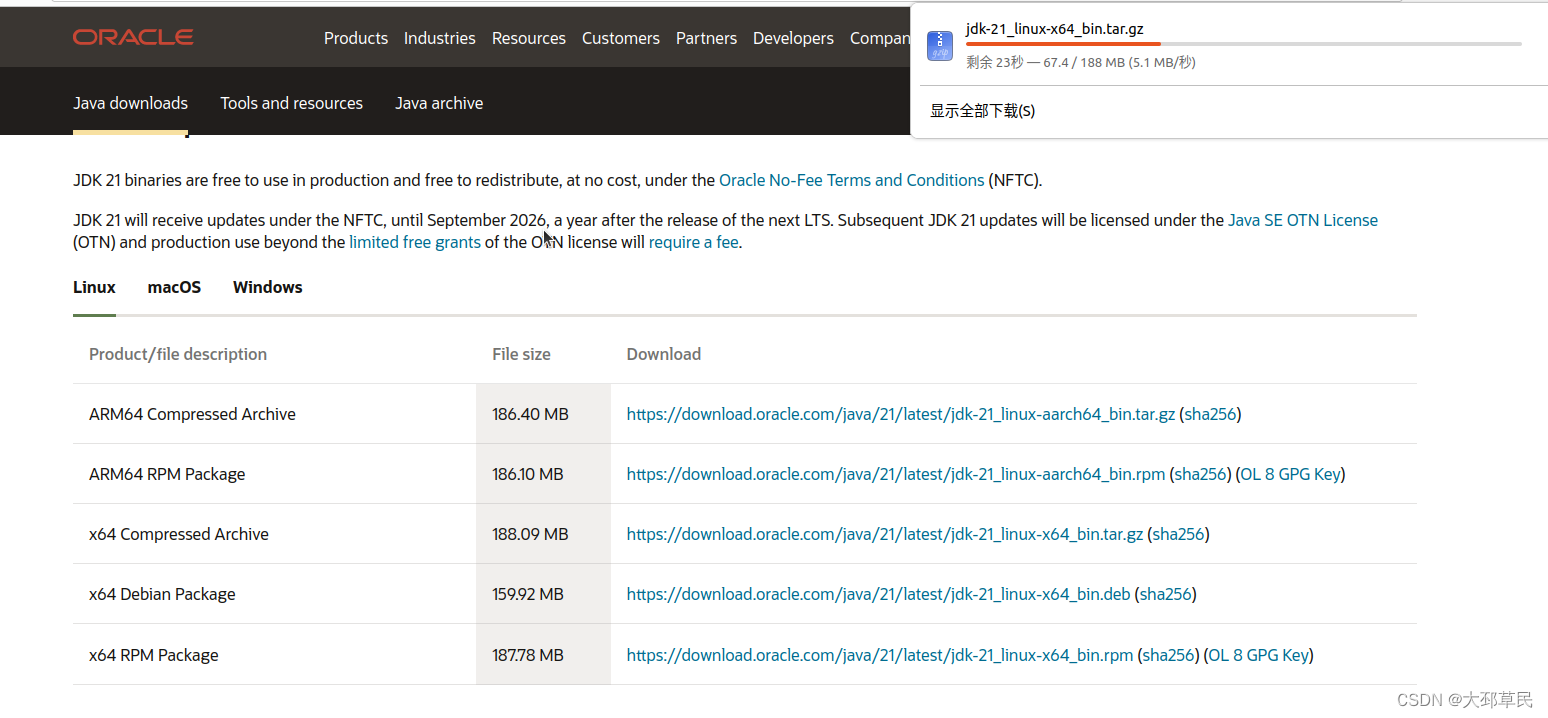Open the Java archive tab
1548x718 pixels.
pyautogui.click(x=439, y=103)
